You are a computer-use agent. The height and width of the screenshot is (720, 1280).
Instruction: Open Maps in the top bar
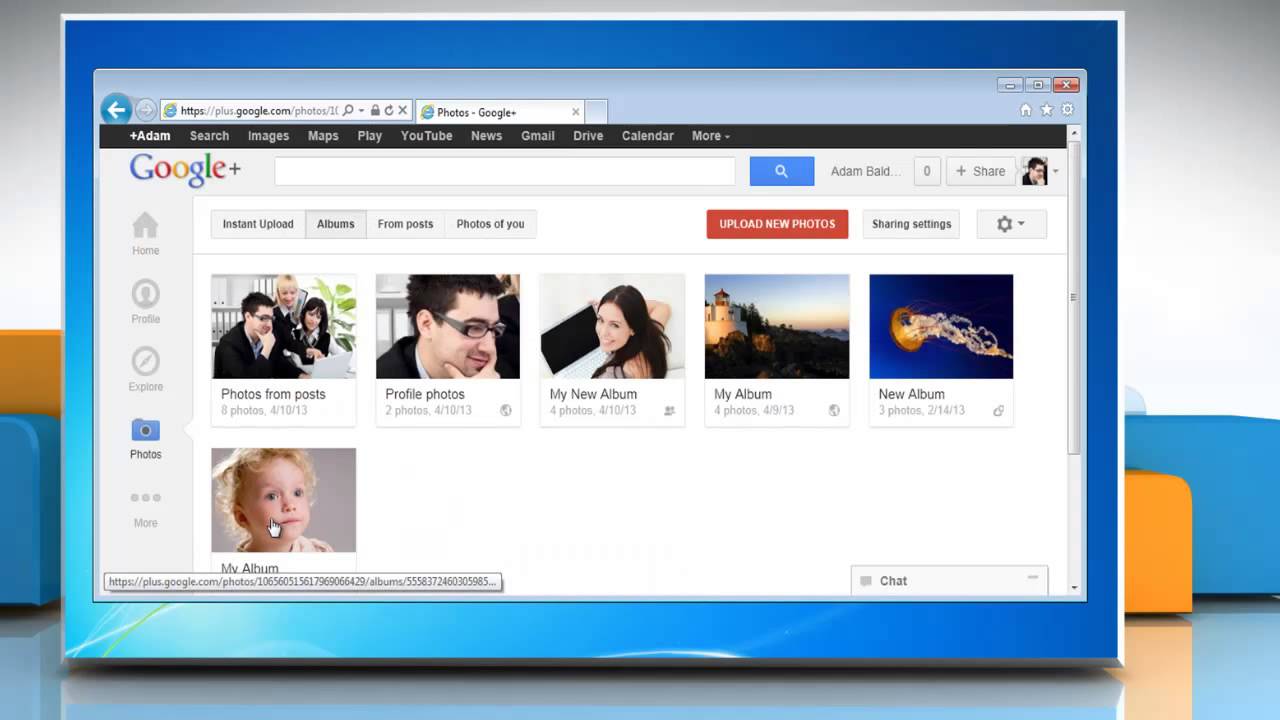point(323,136)
